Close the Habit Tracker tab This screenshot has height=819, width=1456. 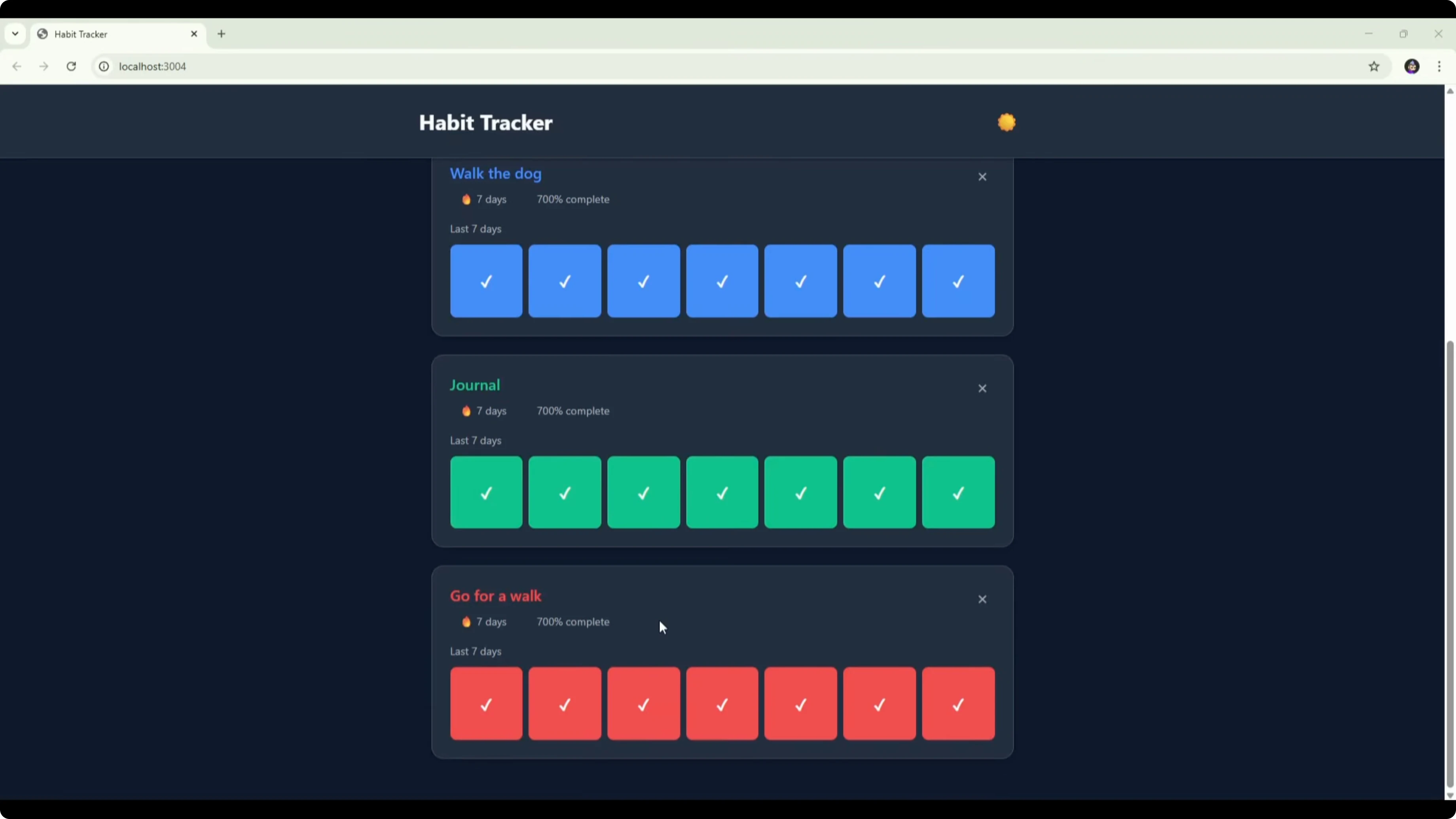click(194, 34)
